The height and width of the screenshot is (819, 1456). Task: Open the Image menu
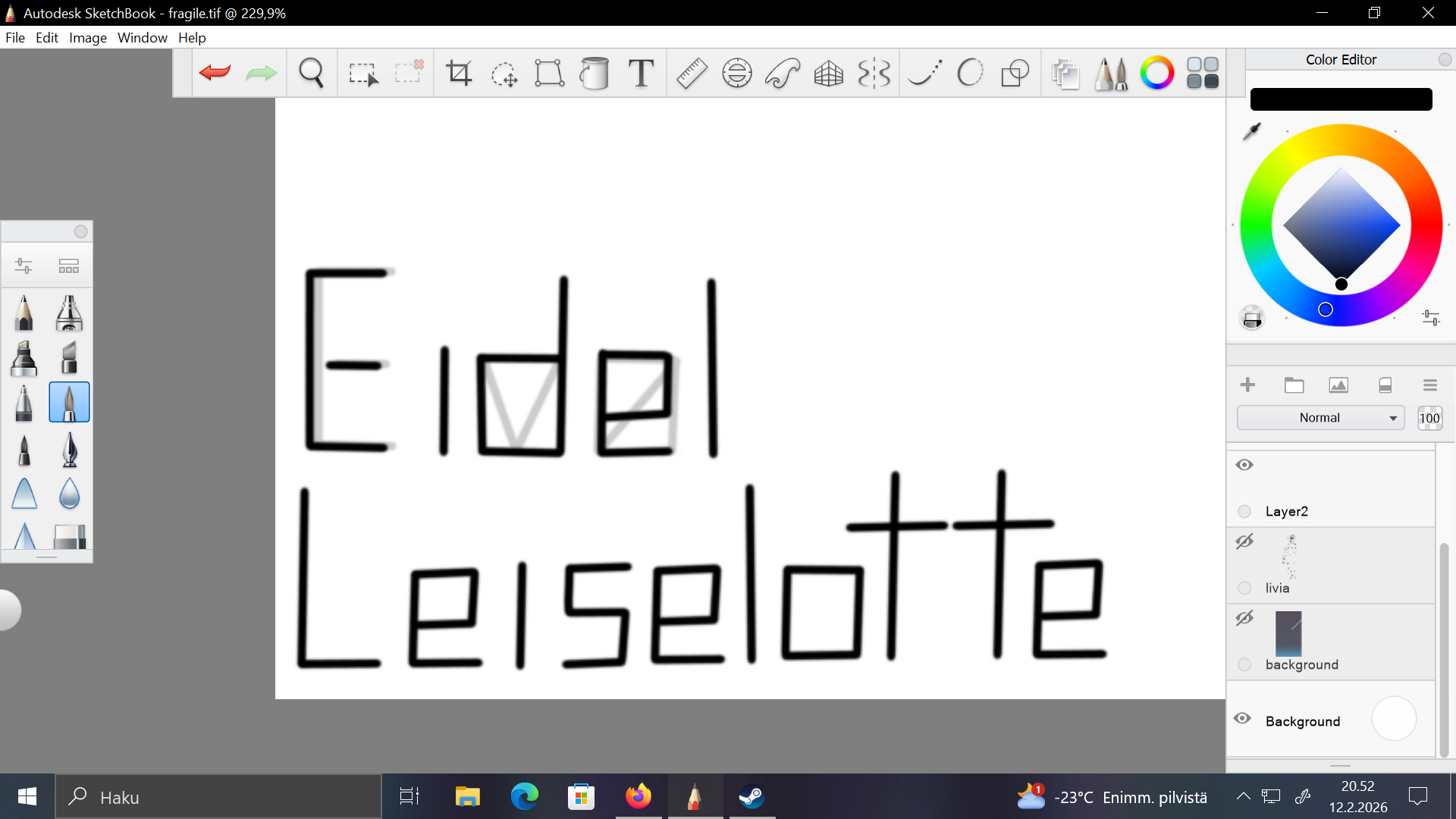pyautogui.click(x=87, y=38)
